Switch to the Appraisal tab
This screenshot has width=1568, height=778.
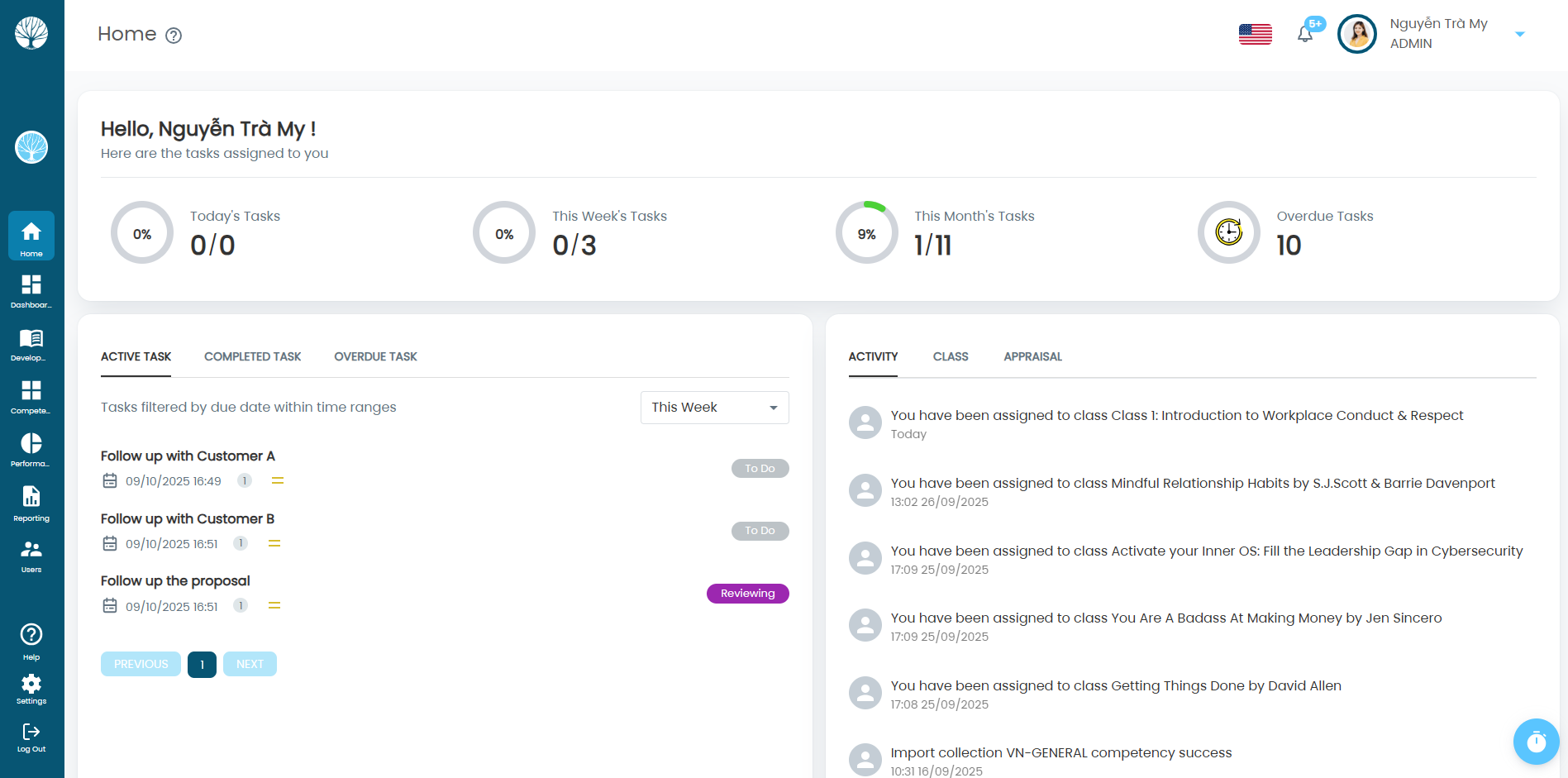tap(1032, 356)
